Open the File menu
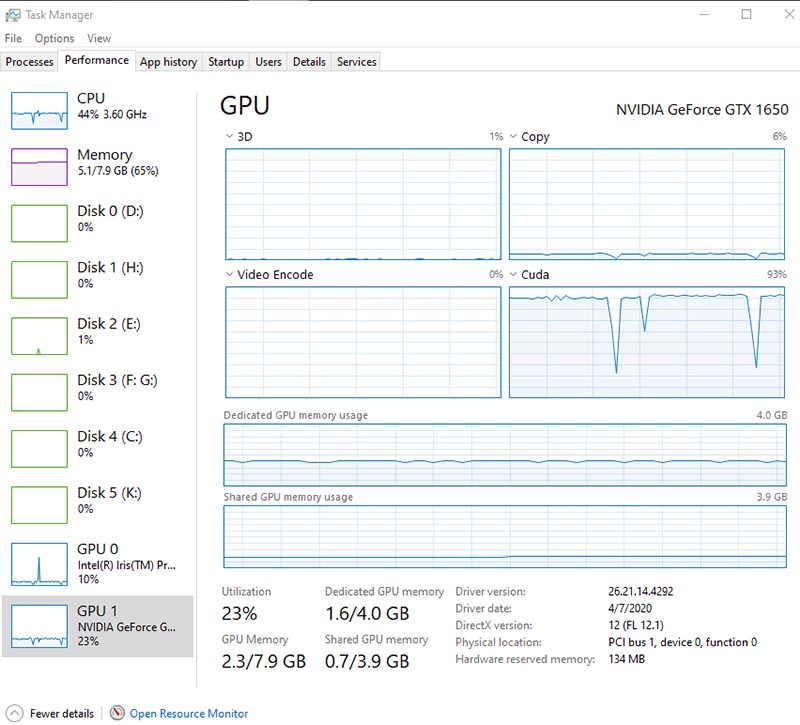800x725 pixels. [x=13, y=38]
